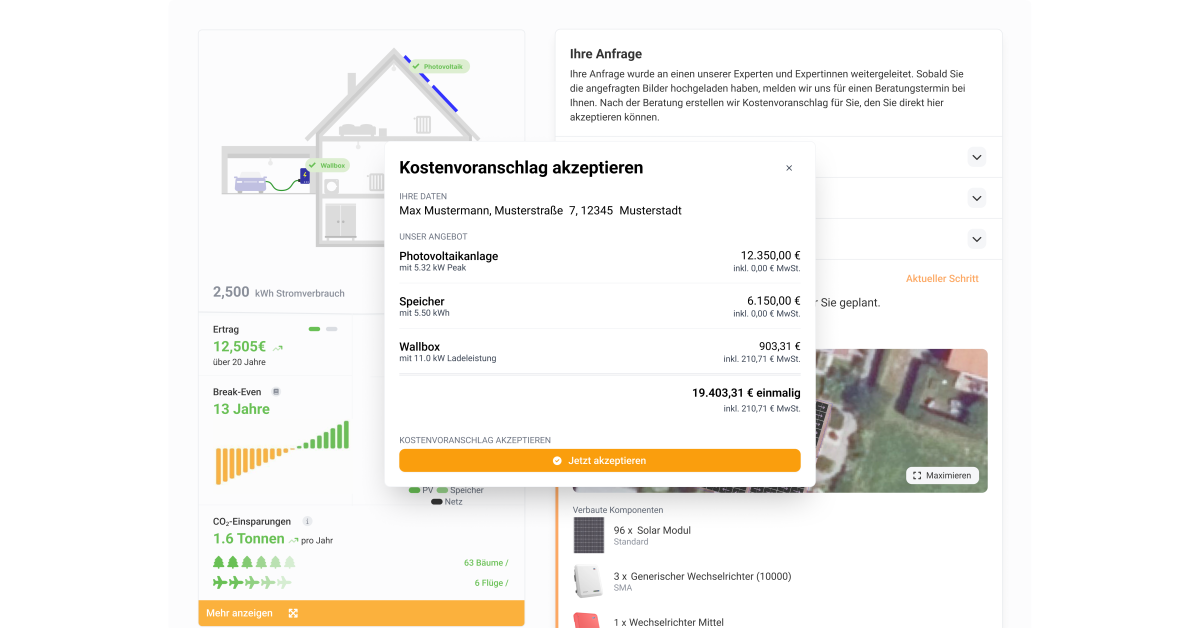Click the trend arrow next to 1.6 Tonnen
This screenshot has height=628, width=1200.
pos(294,540)
